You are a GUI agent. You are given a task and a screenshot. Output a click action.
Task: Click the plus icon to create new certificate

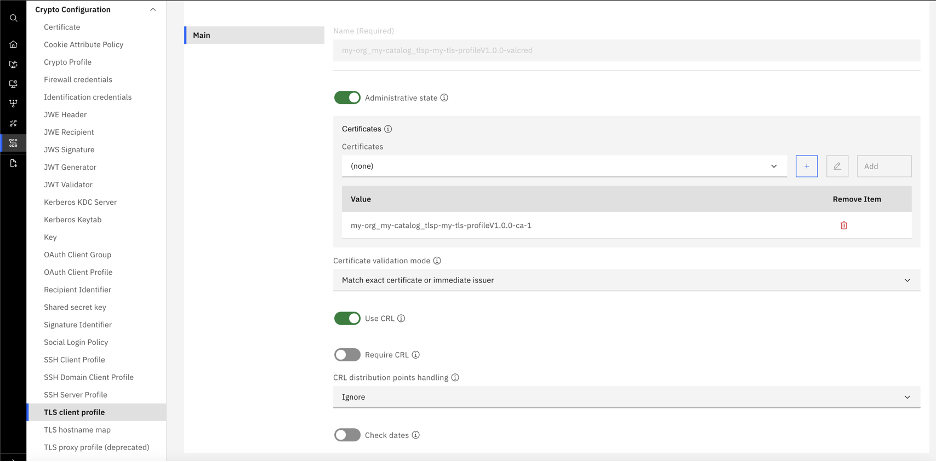tap(806, 166)
